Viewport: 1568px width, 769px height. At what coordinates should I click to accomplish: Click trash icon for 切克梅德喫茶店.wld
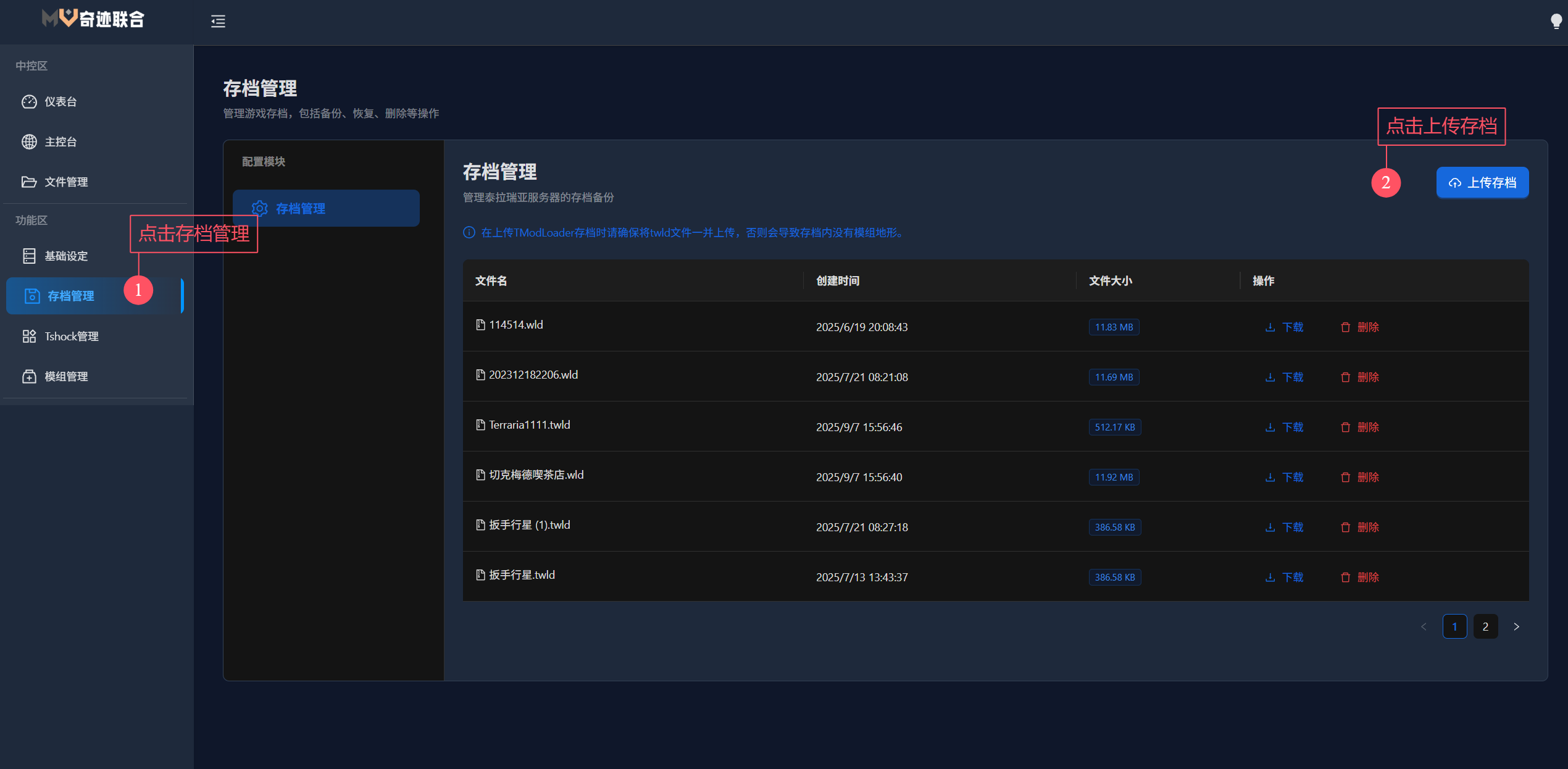point(1346,477)
